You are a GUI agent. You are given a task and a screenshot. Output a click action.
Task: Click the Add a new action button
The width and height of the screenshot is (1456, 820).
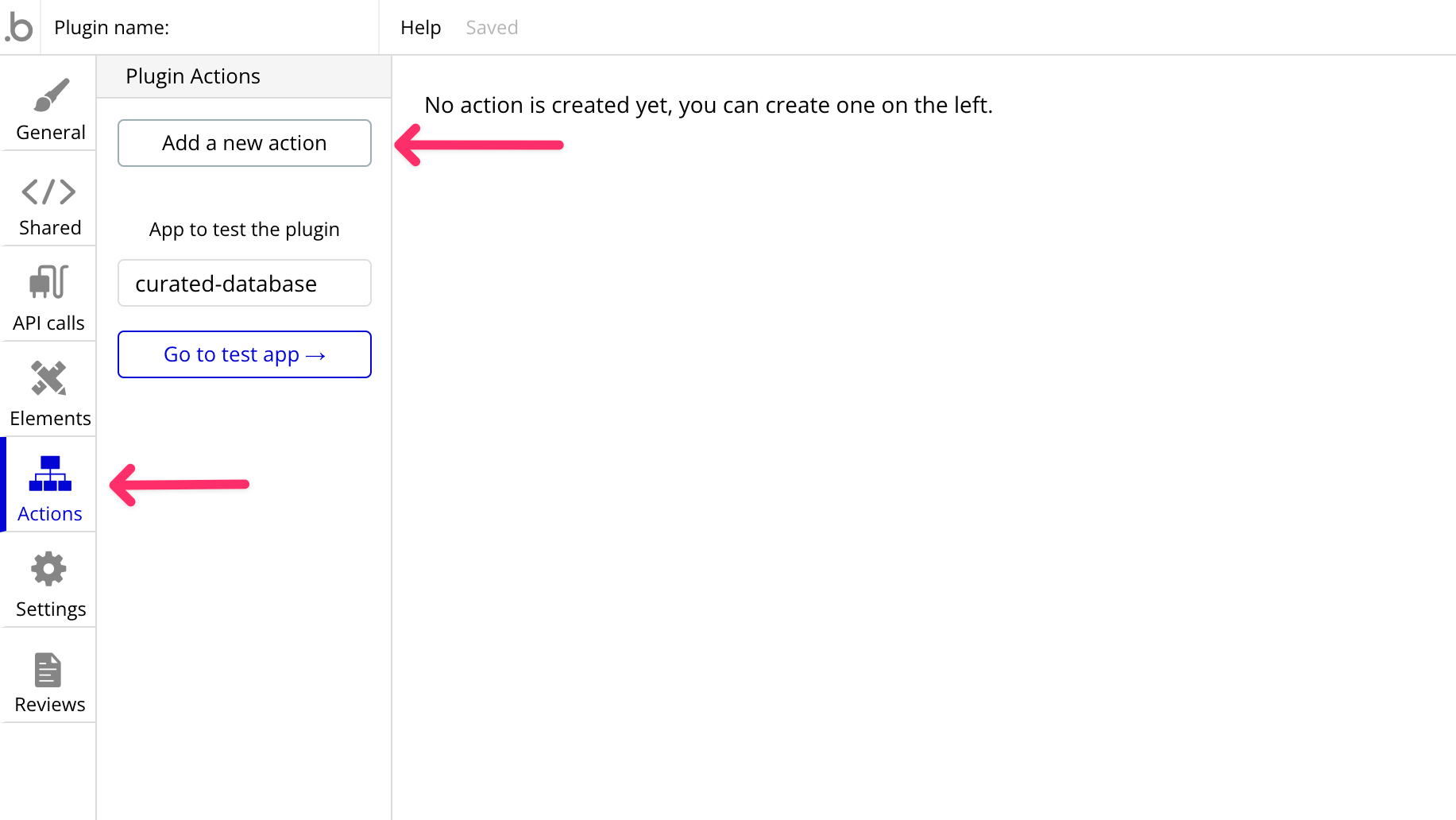pos(244,143)
